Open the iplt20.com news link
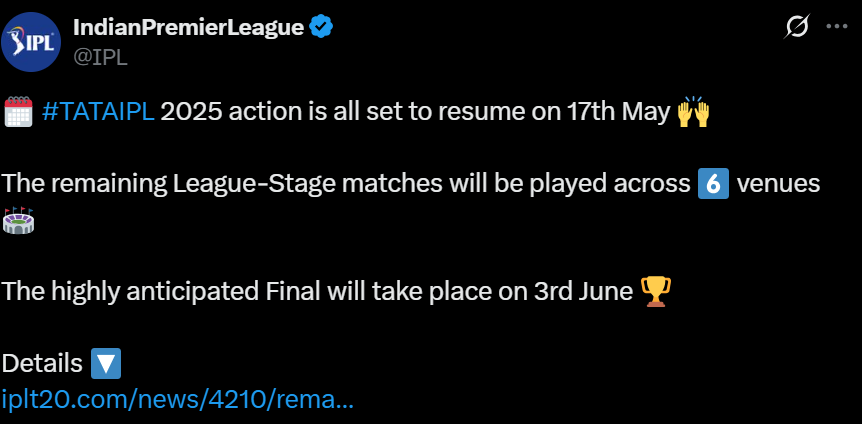Screen dimensions: 862x424 (178, 398)
